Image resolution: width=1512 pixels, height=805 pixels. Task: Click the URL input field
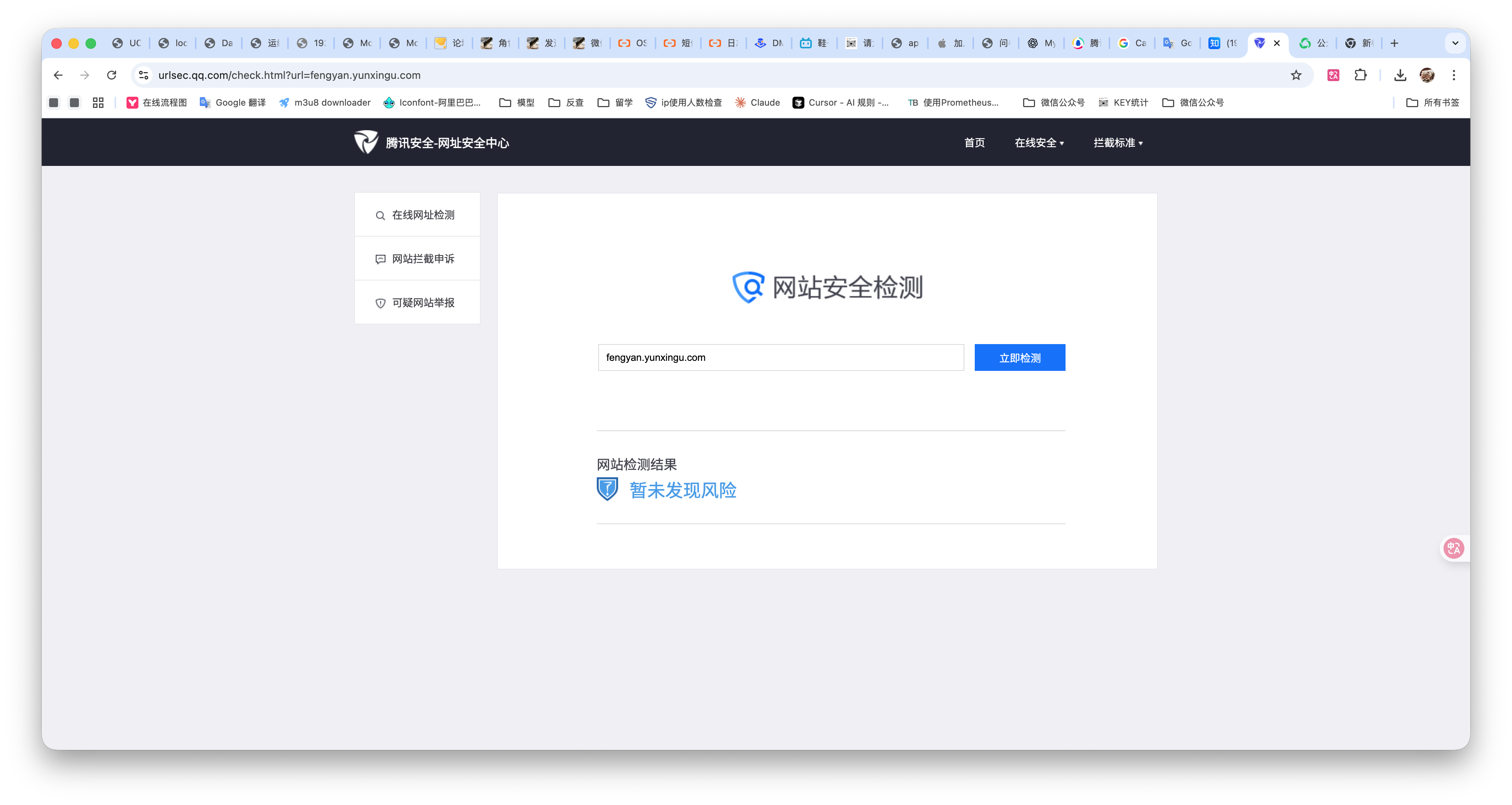[x=781, y=357]
